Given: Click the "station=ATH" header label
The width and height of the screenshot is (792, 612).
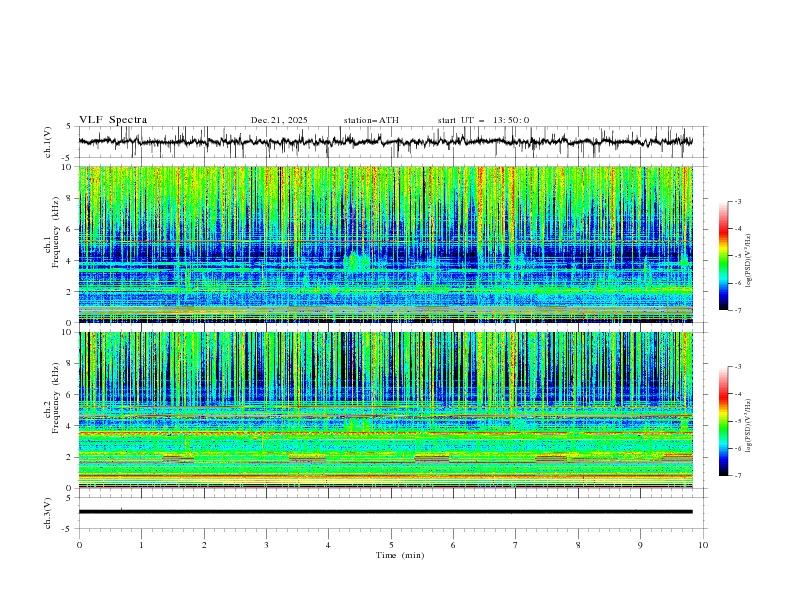Looking at the screenshot, I should tap(371, 120).
